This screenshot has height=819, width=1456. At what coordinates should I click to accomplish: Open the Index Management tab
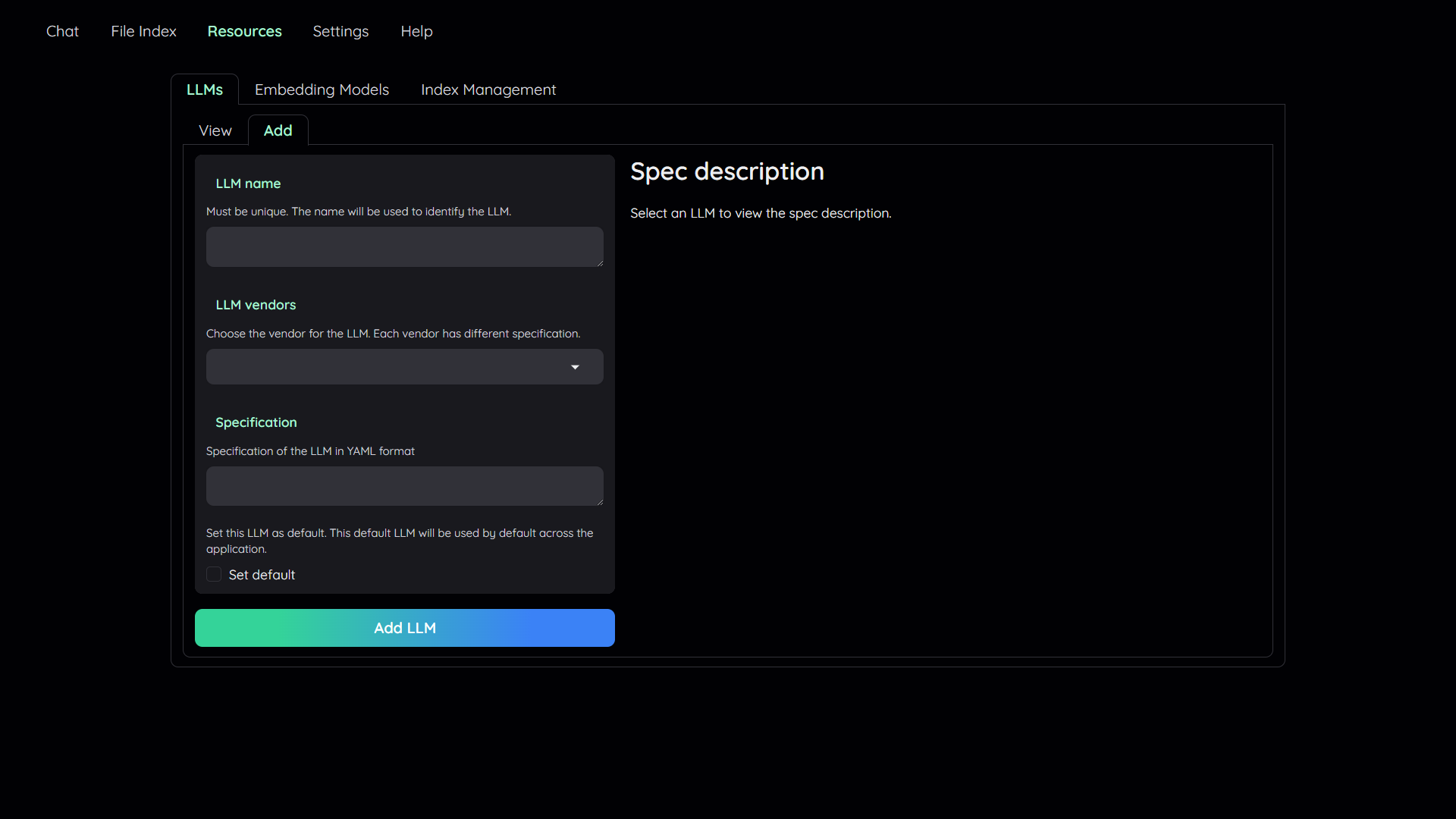tap(488, 89)
